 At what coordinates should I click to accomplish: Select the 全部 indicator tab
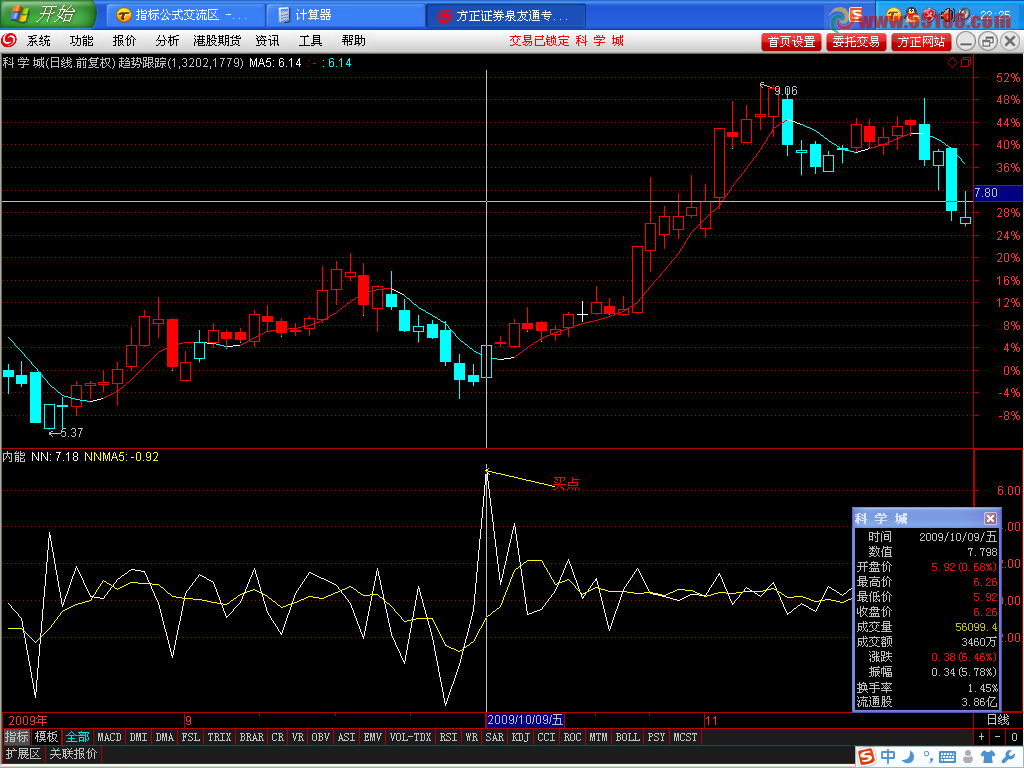point(77,737)
